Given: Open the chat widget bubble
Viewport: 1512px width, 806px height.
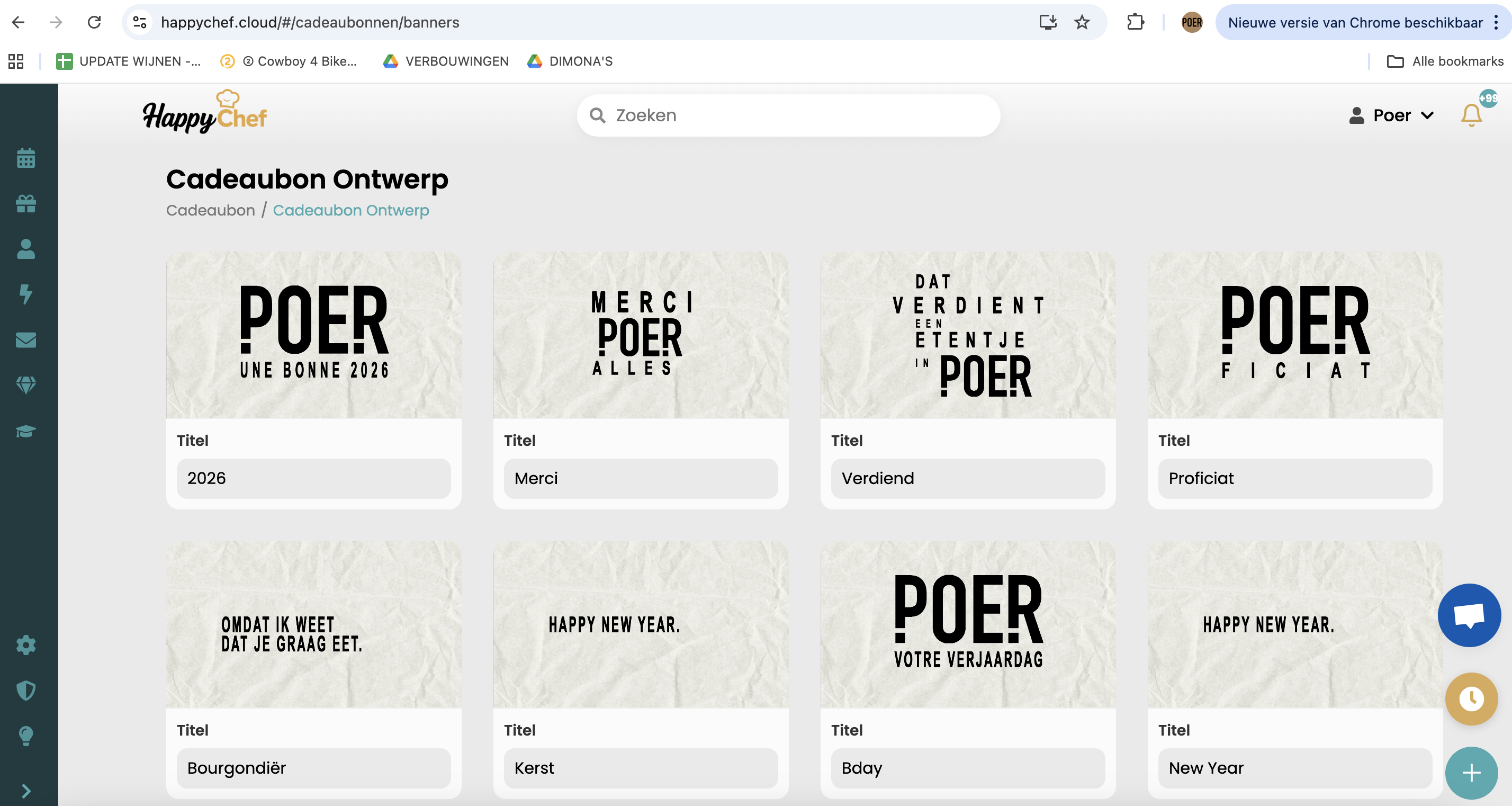Looking at the screenshot, I should [1470, 615].
